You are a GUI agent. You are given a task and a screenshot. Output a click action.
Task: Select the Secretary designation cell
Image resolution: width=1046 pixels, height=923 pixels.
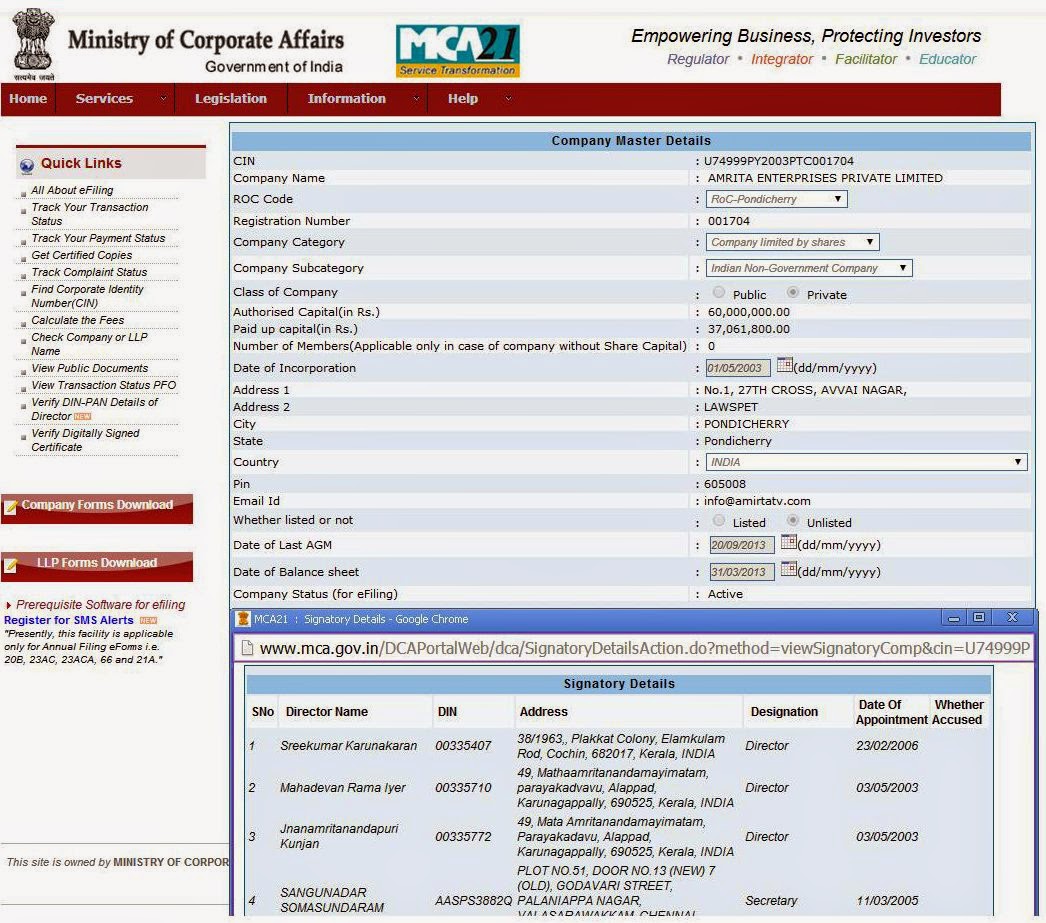coord(771,900)
